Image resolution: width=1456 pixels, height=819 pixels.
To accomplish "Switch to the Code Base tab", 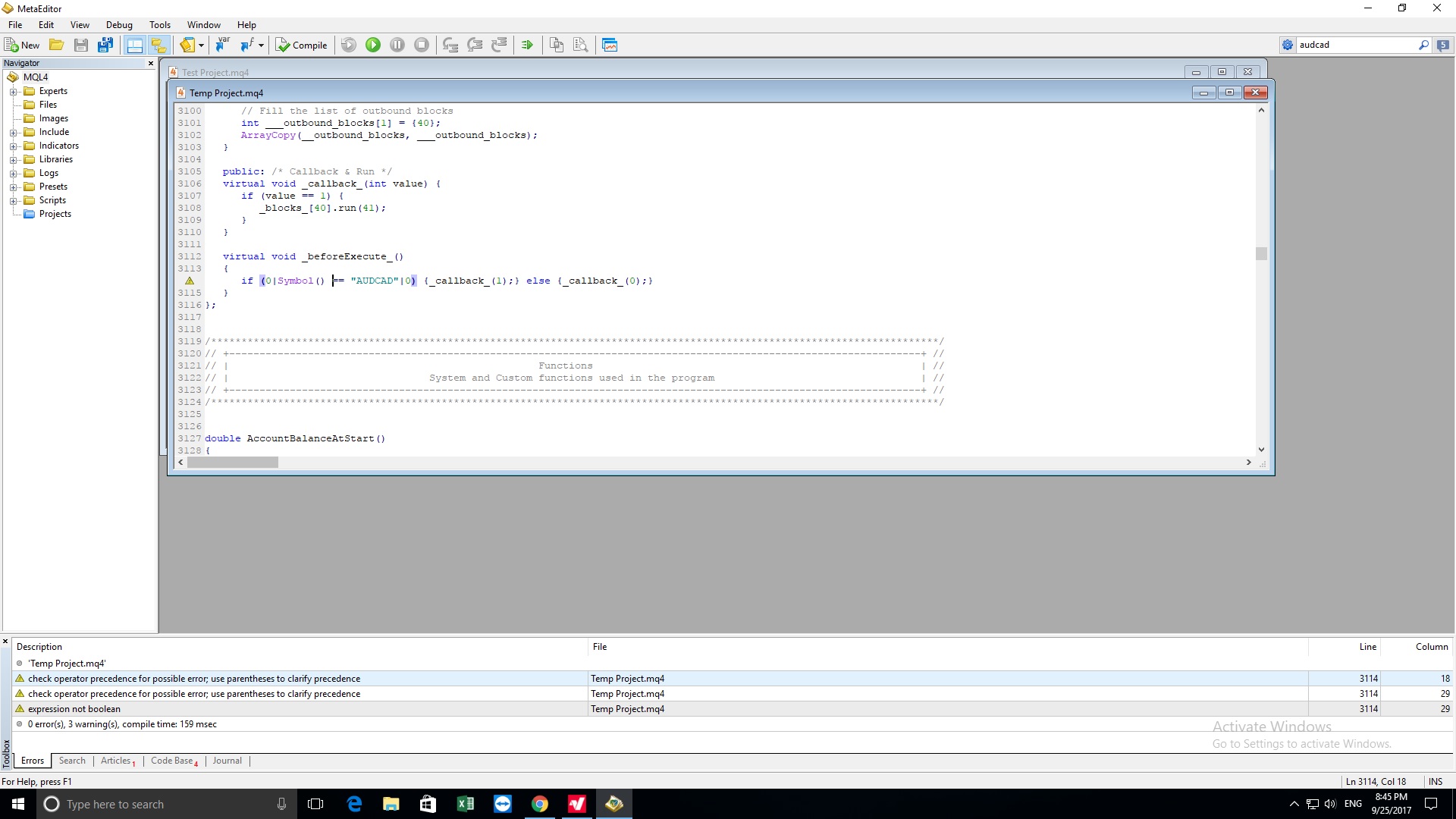I will click(174, 761).
